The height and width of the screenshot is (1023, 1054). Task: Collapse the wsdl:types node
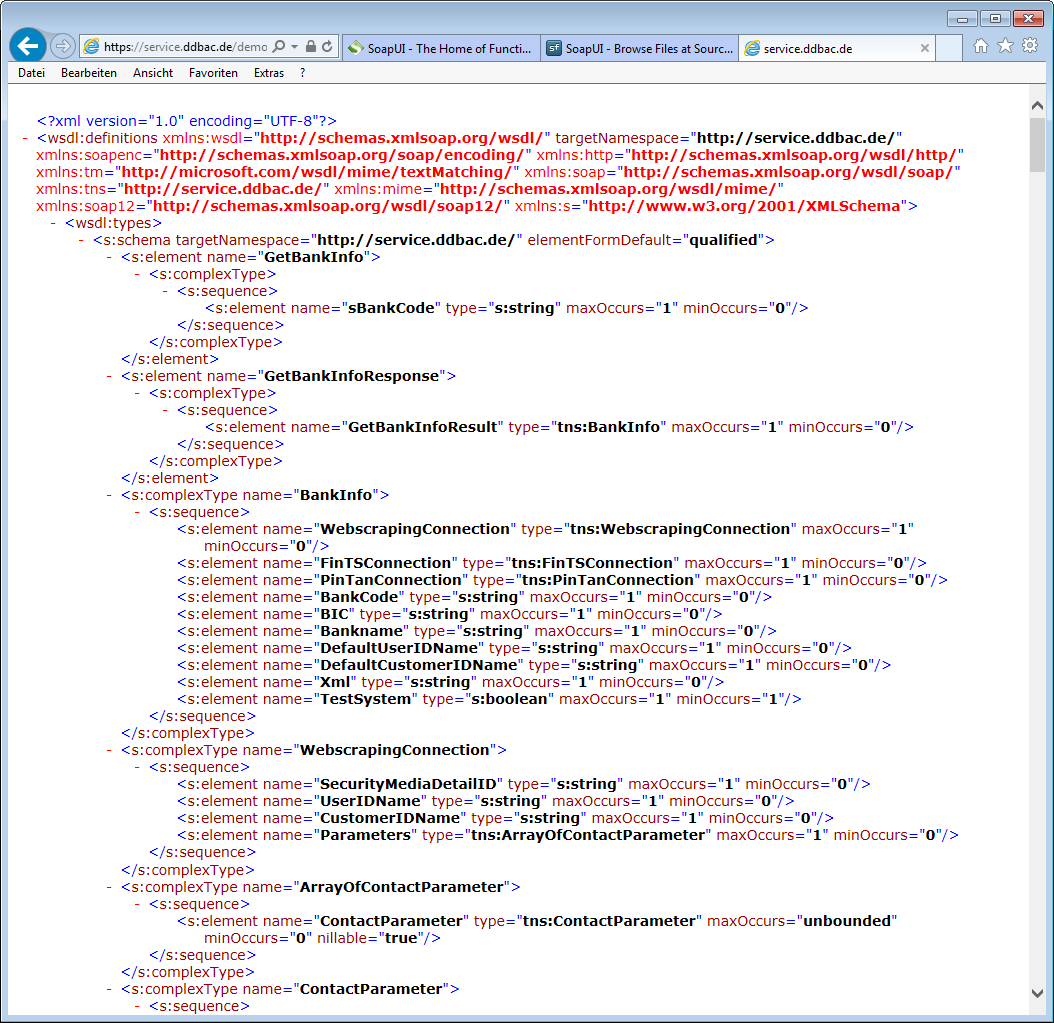tap(53, 223)
